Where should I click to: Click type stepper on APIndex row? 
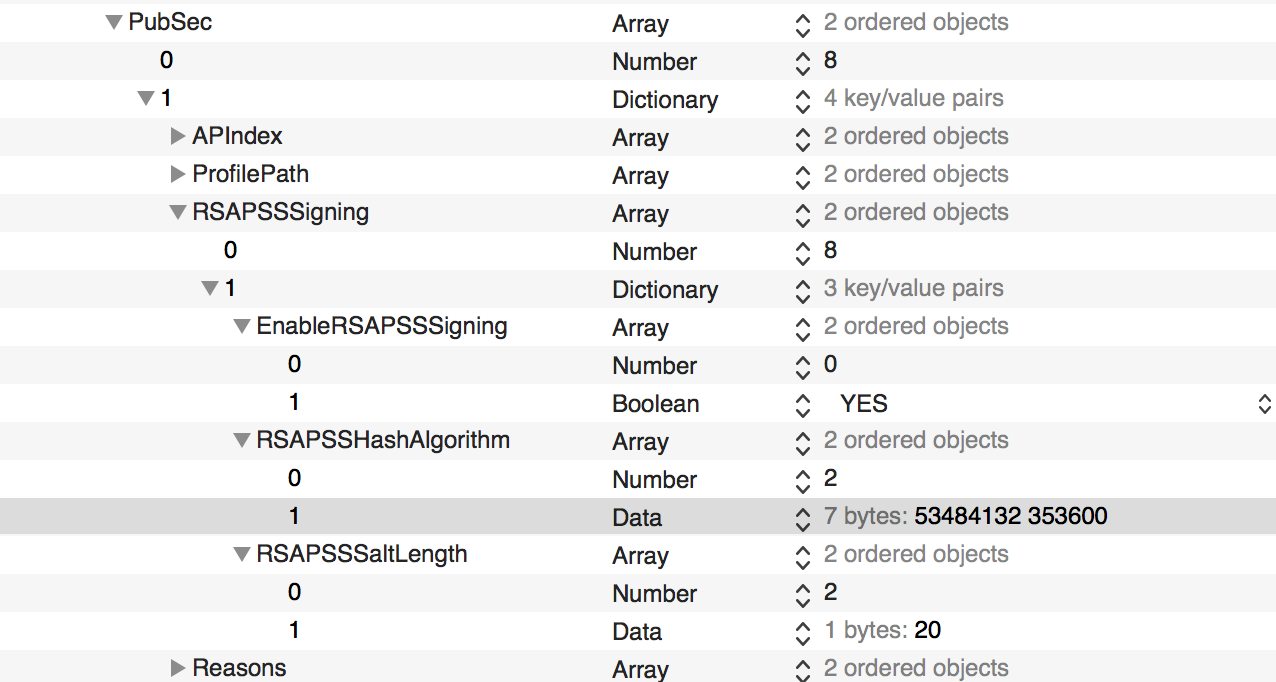point(802,137)
